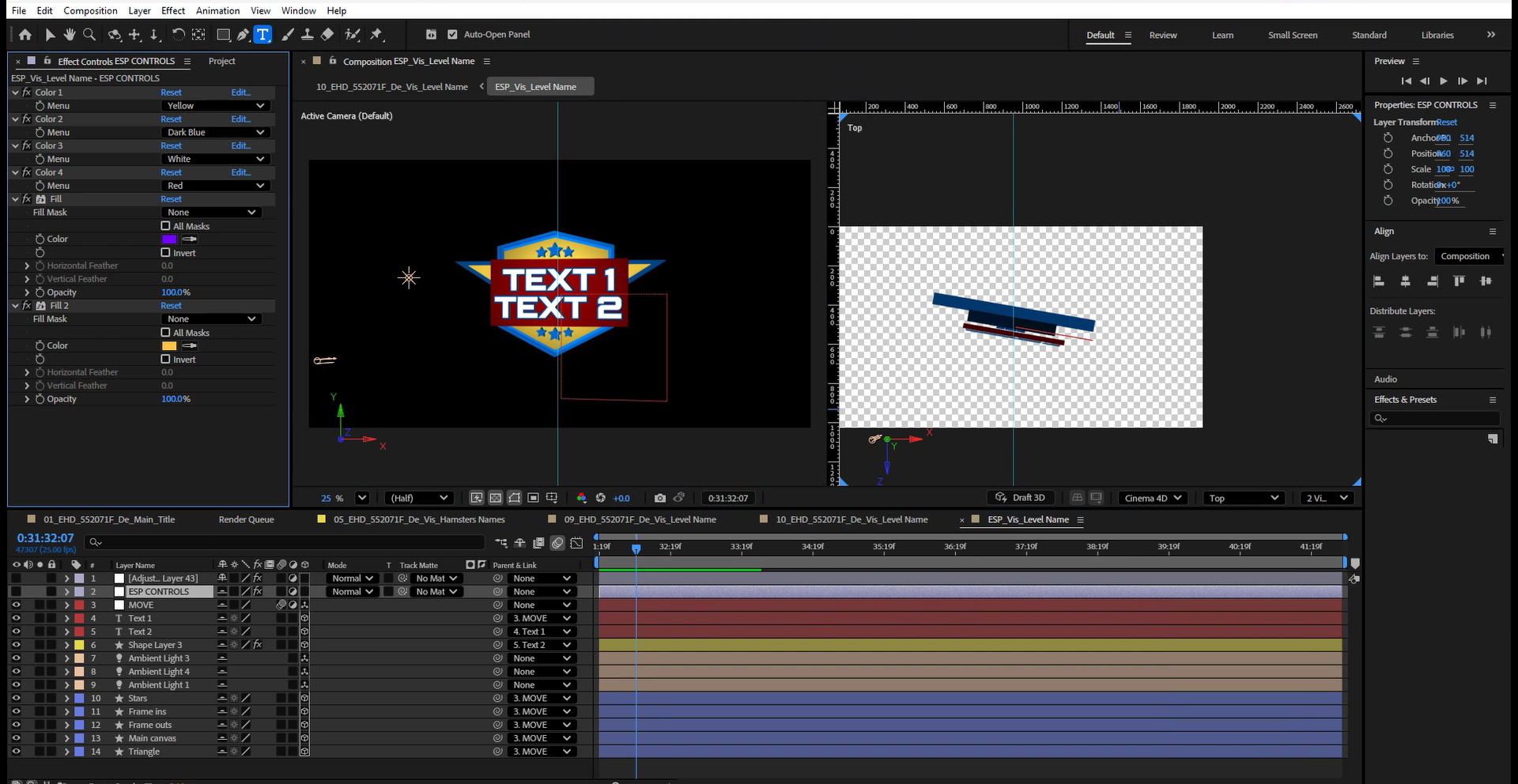This screenshot has height=784, width=1518.
Task: Open the Cinema 4D renderer dropdown
Action: (1154, 498)
